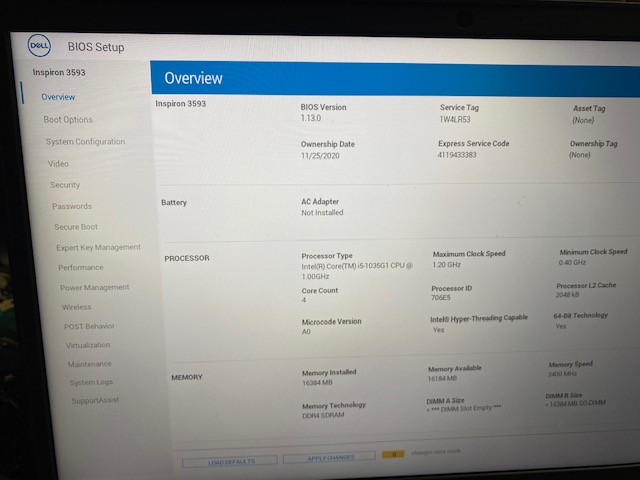Click Processor ID value 706E5
The image size is (640, 480).
click(441, 298)
